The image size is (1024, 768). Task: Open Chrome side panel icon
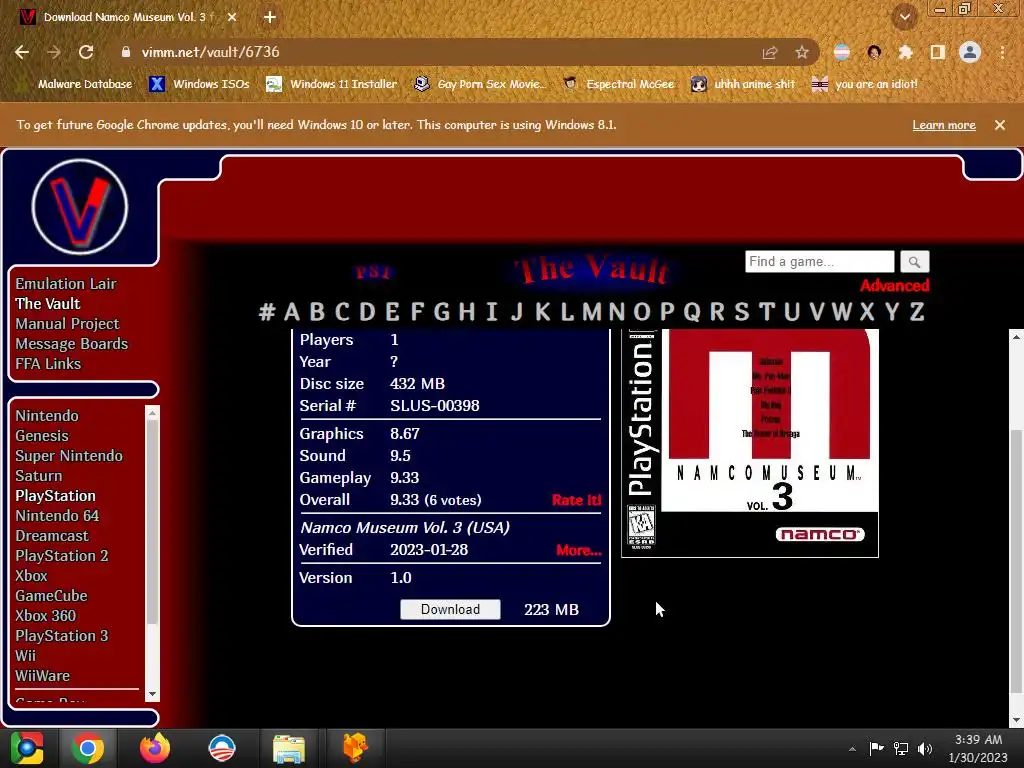point(938,52)
